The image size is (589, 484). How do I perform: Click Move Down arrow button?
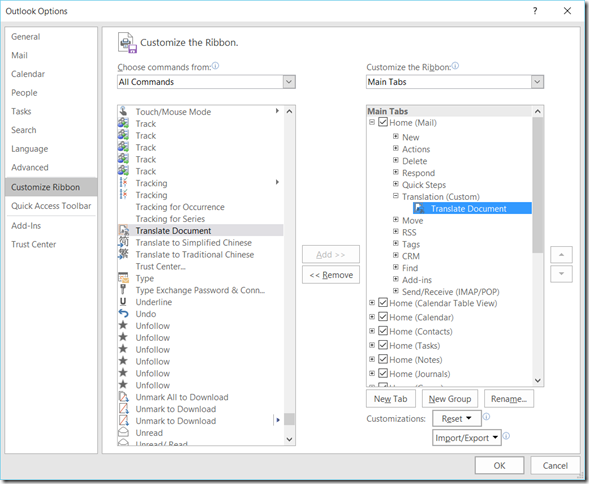[x=561, y=274]
